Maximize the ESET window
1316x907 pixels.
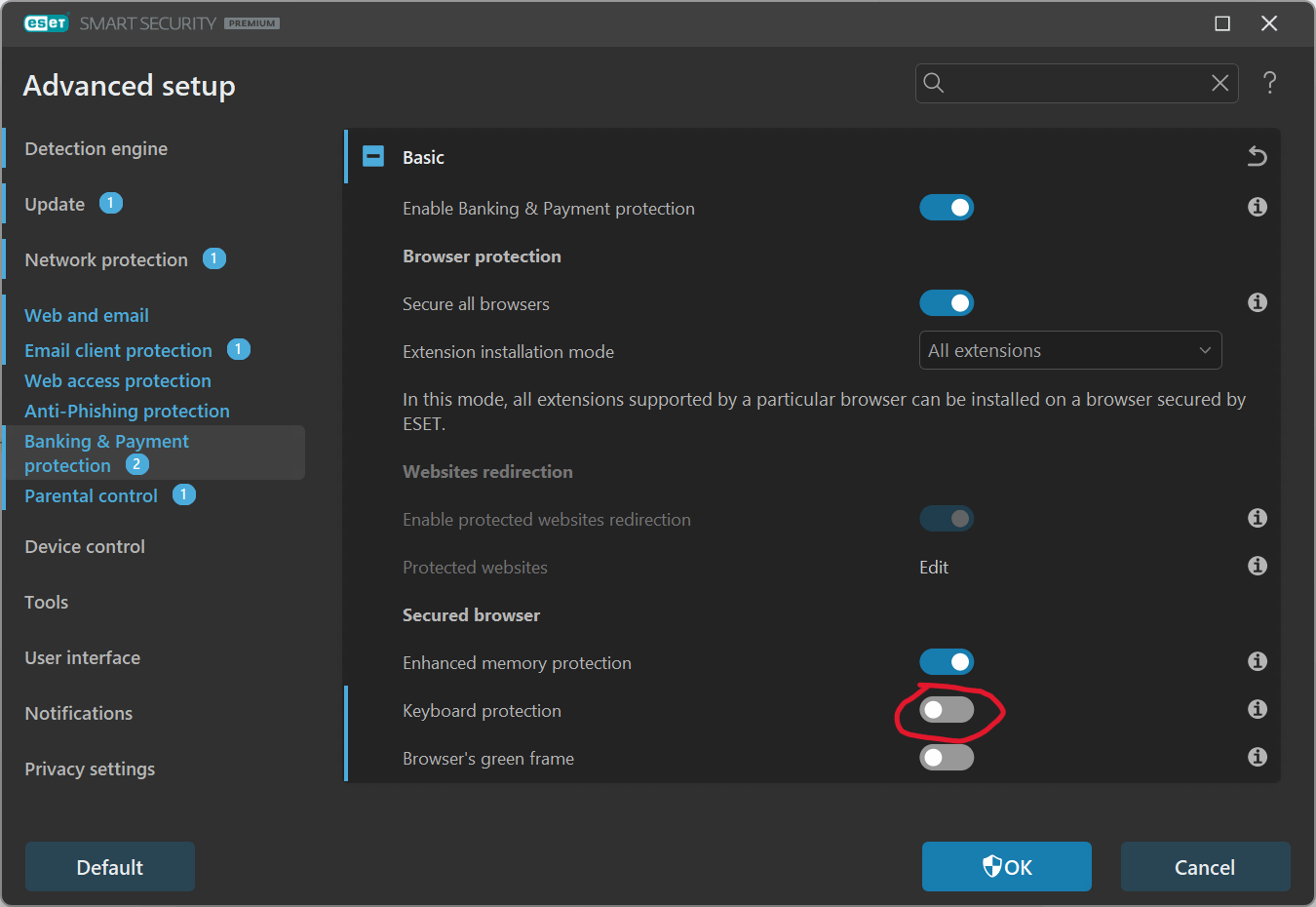pos(1222,23)
